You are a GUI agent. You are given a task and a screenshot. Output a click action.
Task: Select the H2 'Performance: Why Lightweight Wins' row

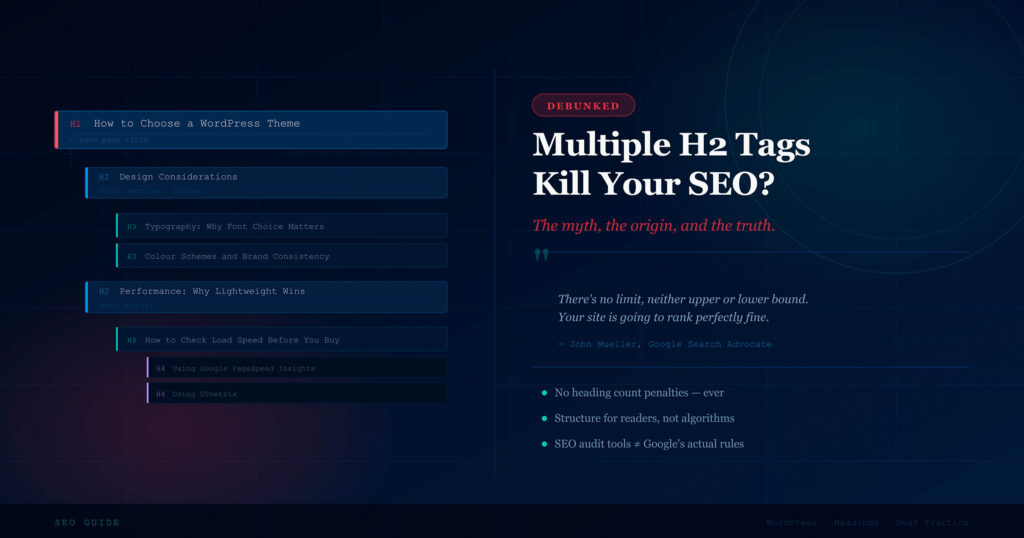point(266,297)
